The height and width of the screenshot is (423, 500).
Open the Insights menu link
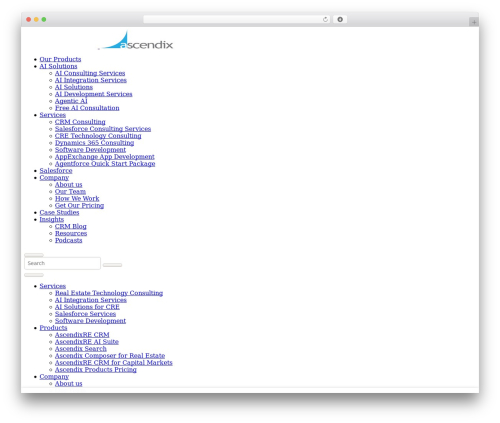(x=52, y=220)
